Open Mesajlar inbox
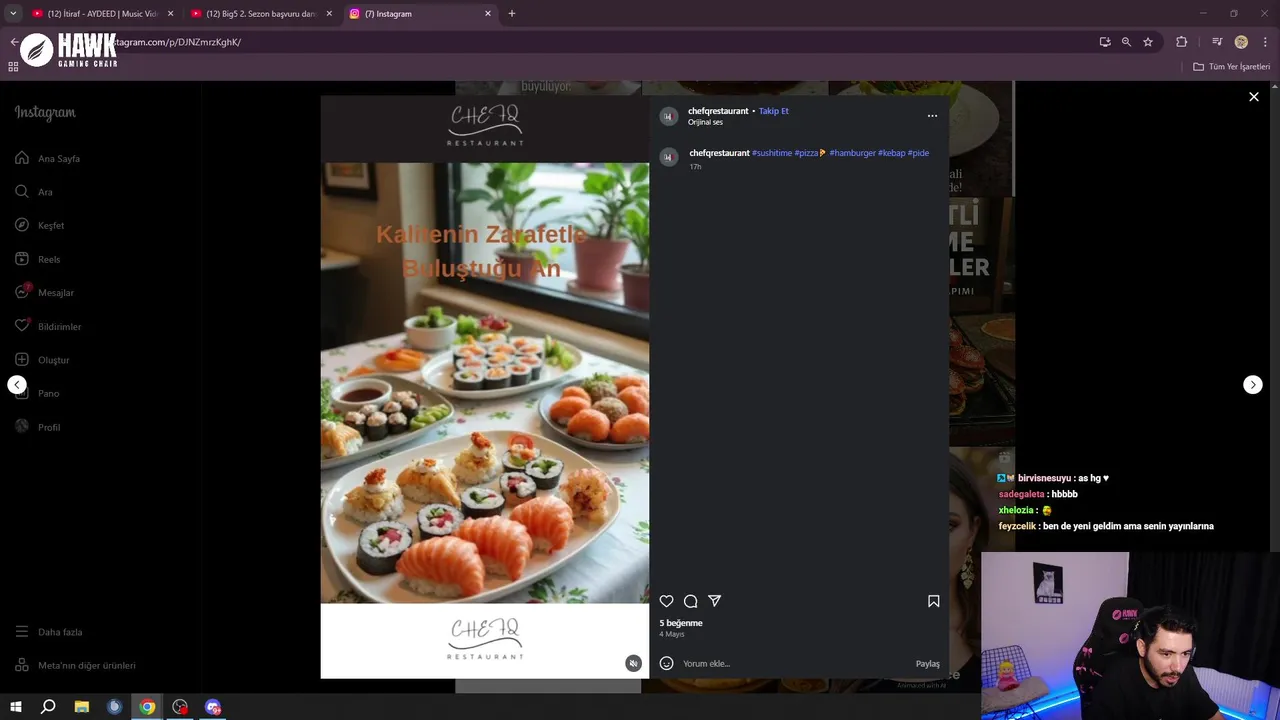Screen dimensions: 1280x720 tap(44, 292)
